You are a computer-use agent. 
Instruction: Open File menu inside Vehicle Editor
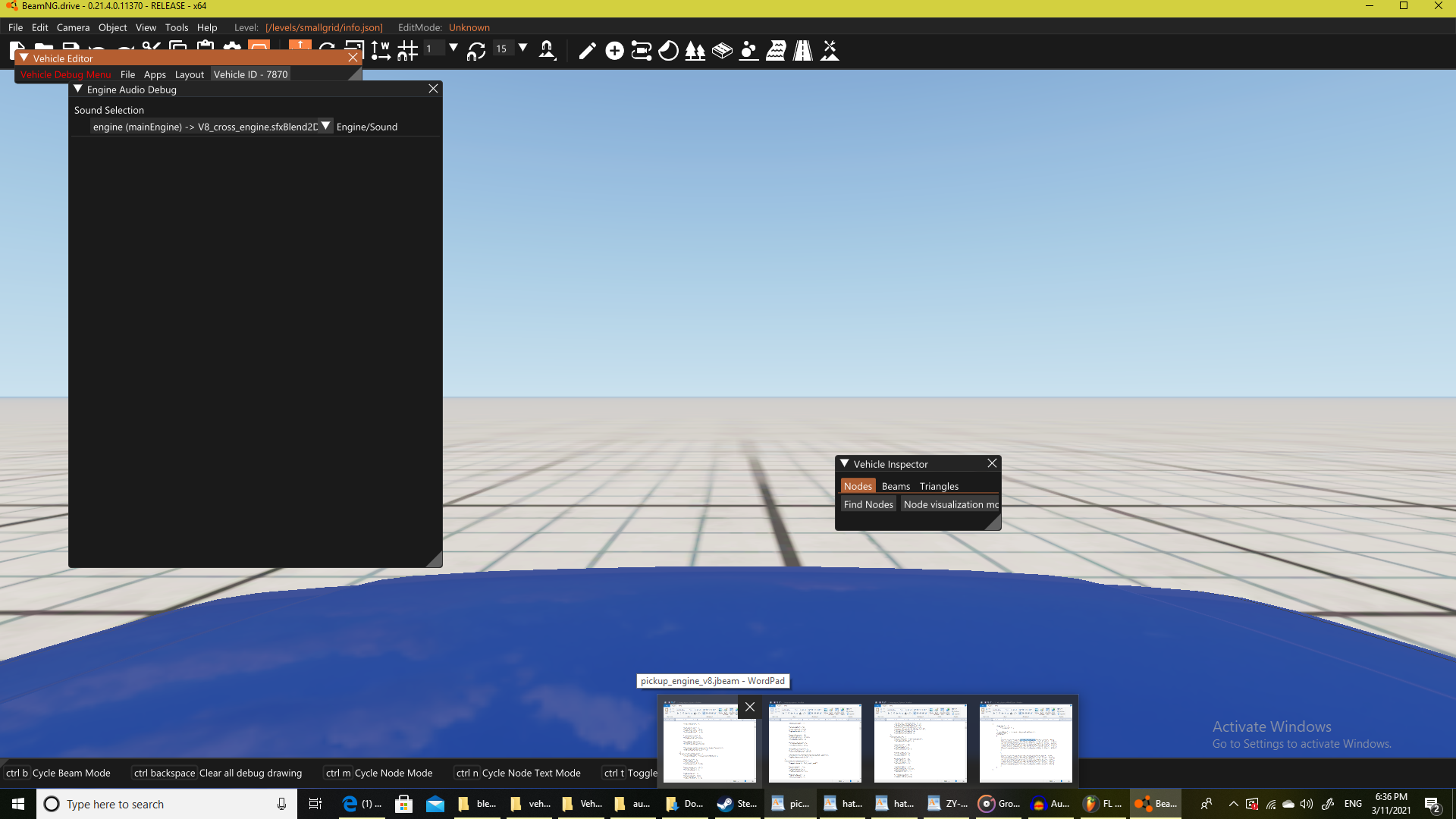(x=127, y=74)
